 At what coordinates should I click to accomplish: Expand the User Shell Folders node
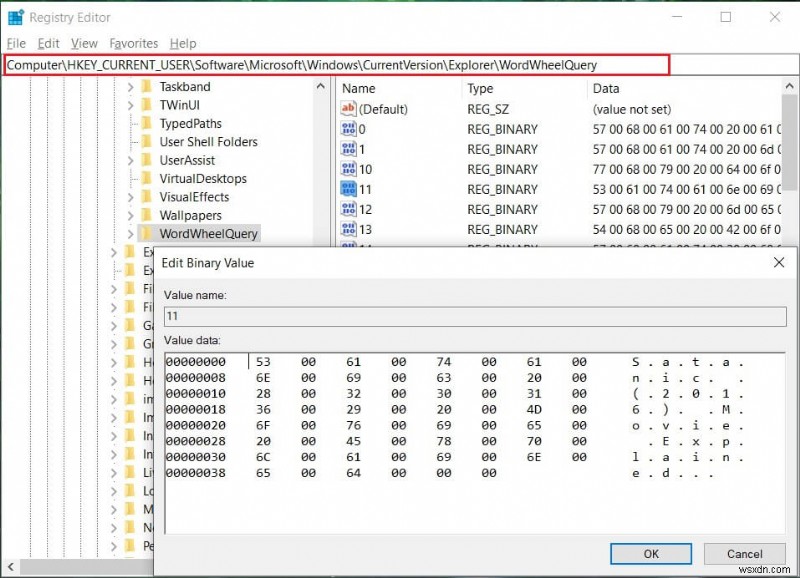click(131, 142)
